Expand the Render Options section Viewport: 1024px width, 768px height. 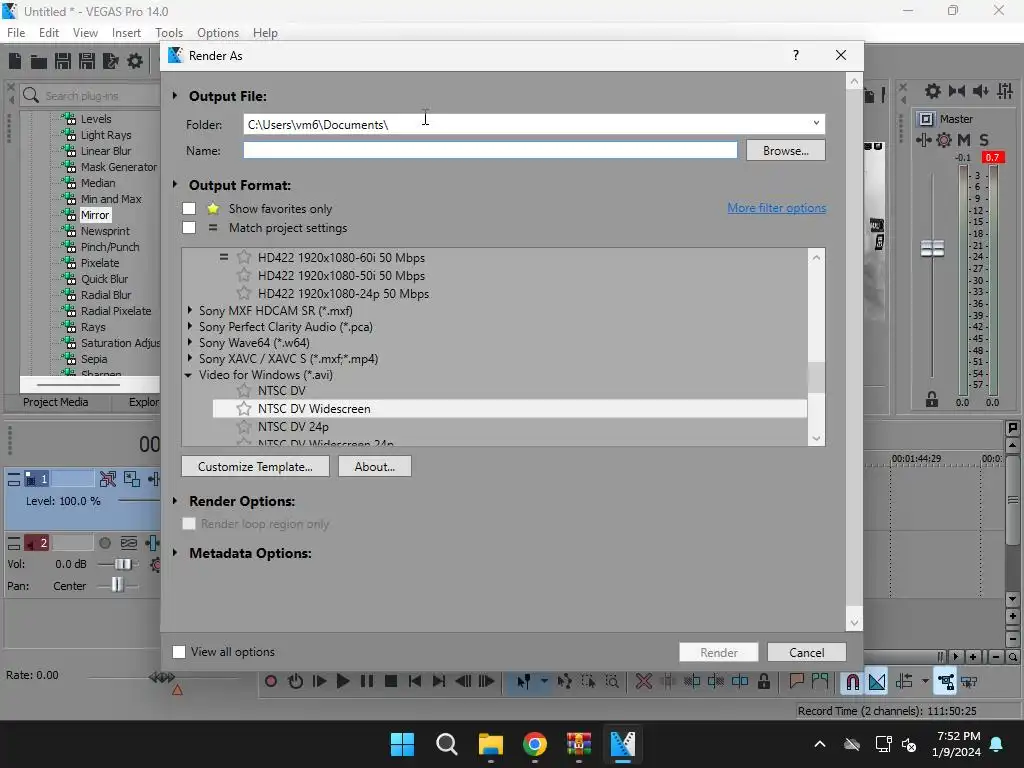pyautogui.click(x=175, y=501)
